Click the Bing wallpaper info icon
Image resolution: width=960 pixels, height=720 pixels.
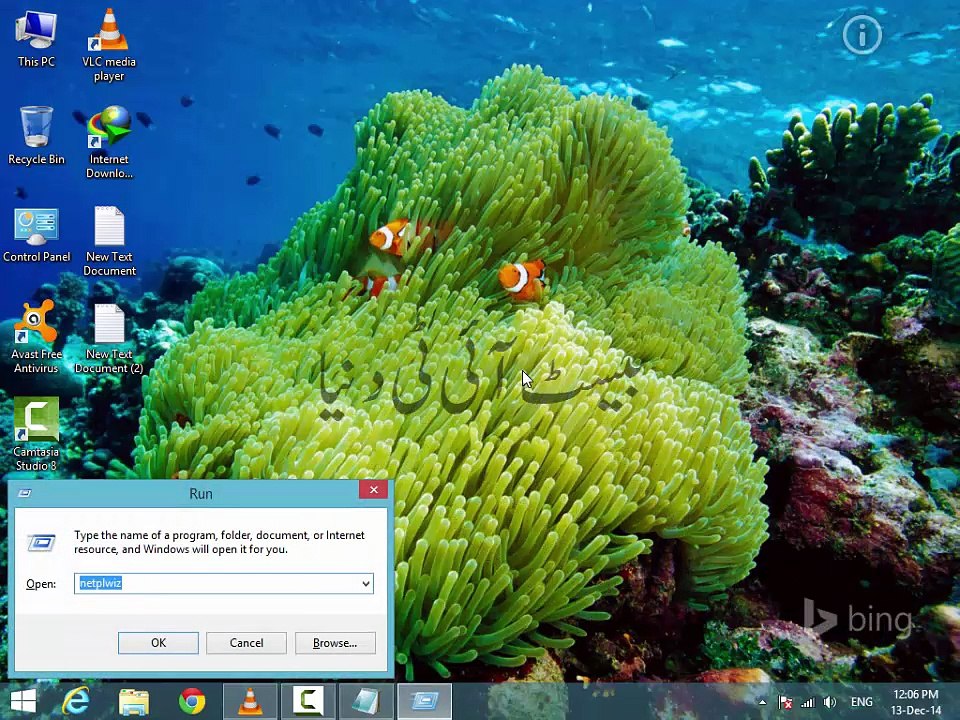point(862,35)
